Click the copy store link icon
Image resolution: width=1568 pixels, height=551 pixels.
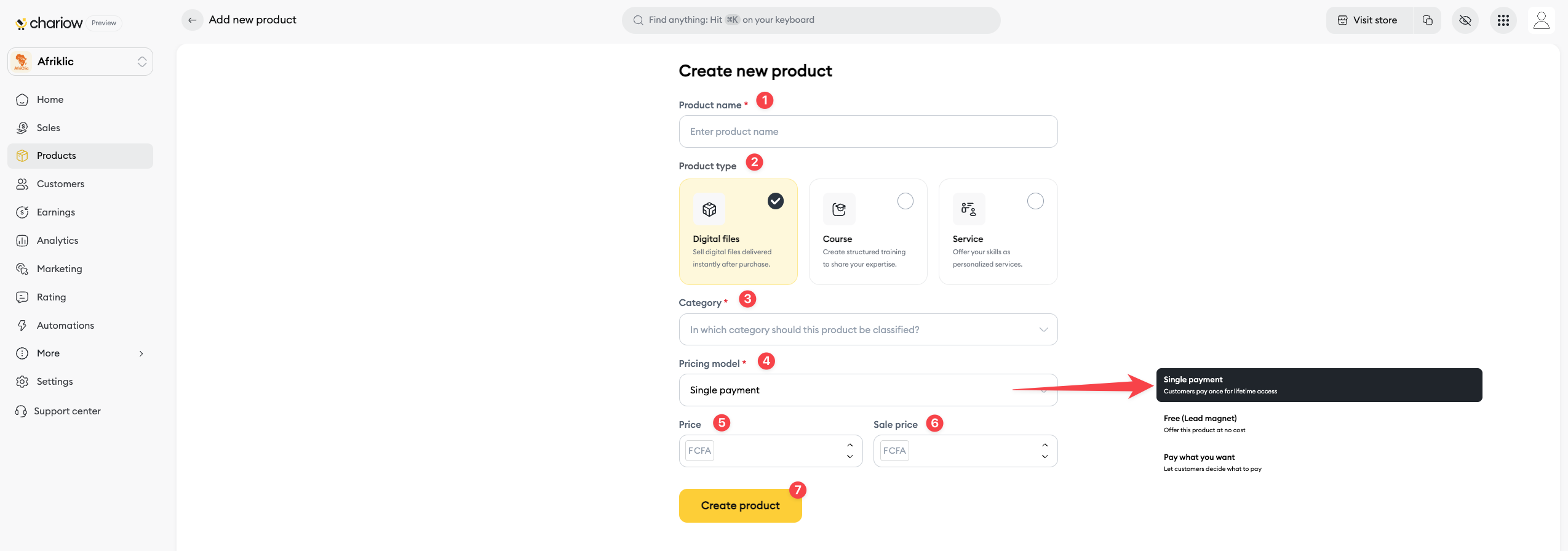click(x=1427, y=20)
